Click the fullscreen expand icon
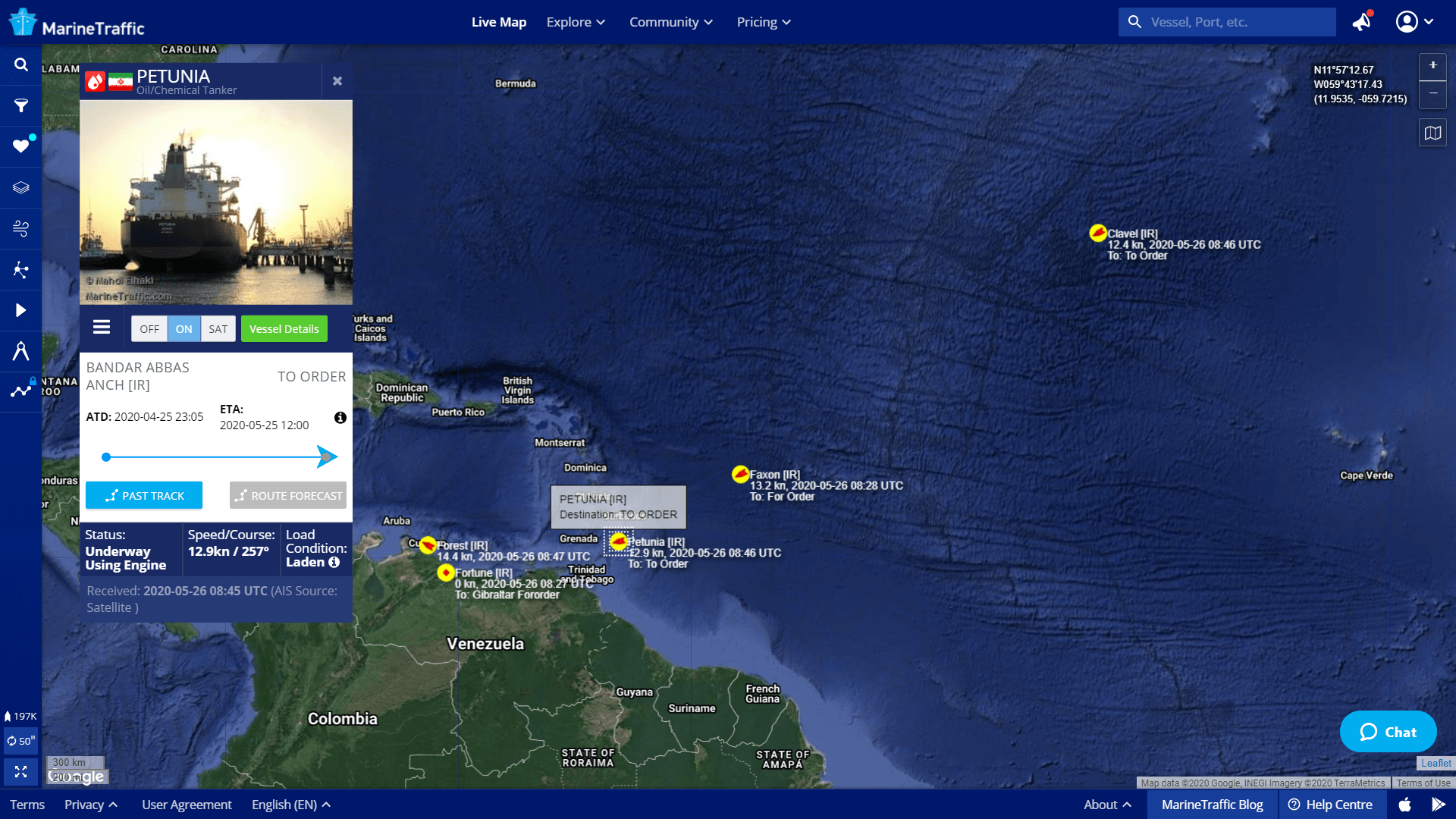The height and width of the screenshot is (819, 1456). 20,772
